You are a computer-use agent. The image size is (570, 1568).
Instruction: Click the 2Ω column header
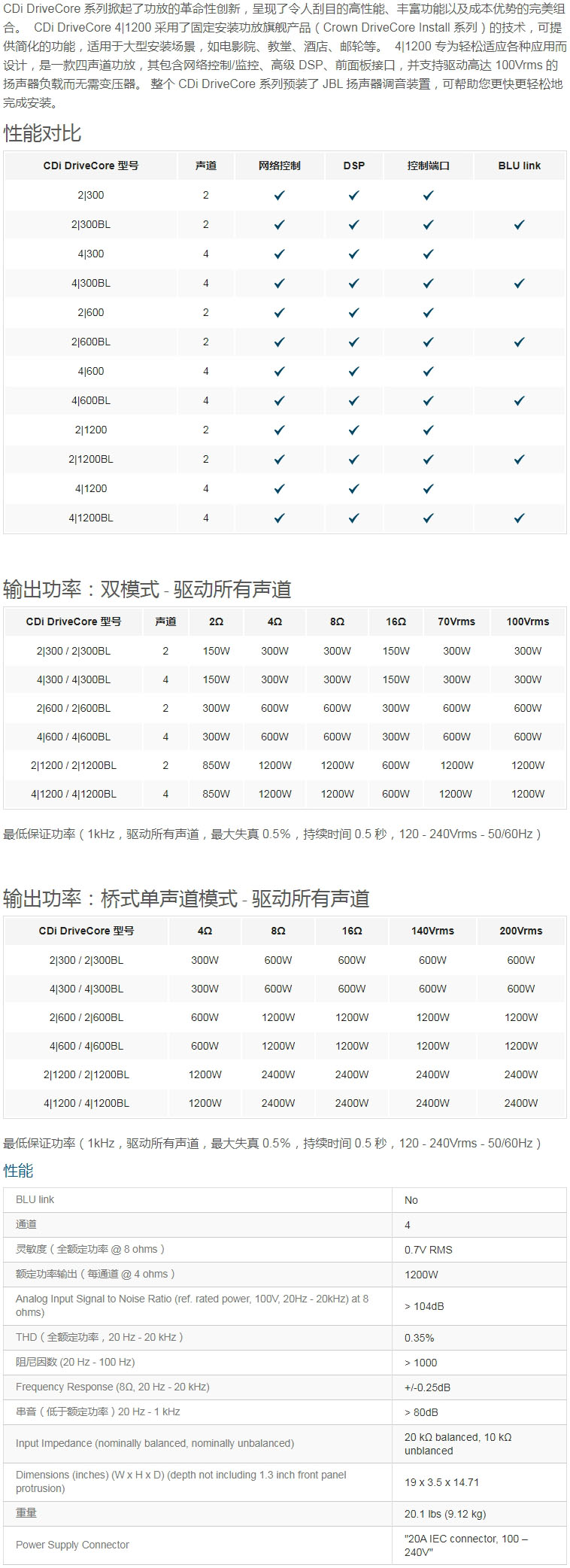pyautogui.click(x=216, y=621)
